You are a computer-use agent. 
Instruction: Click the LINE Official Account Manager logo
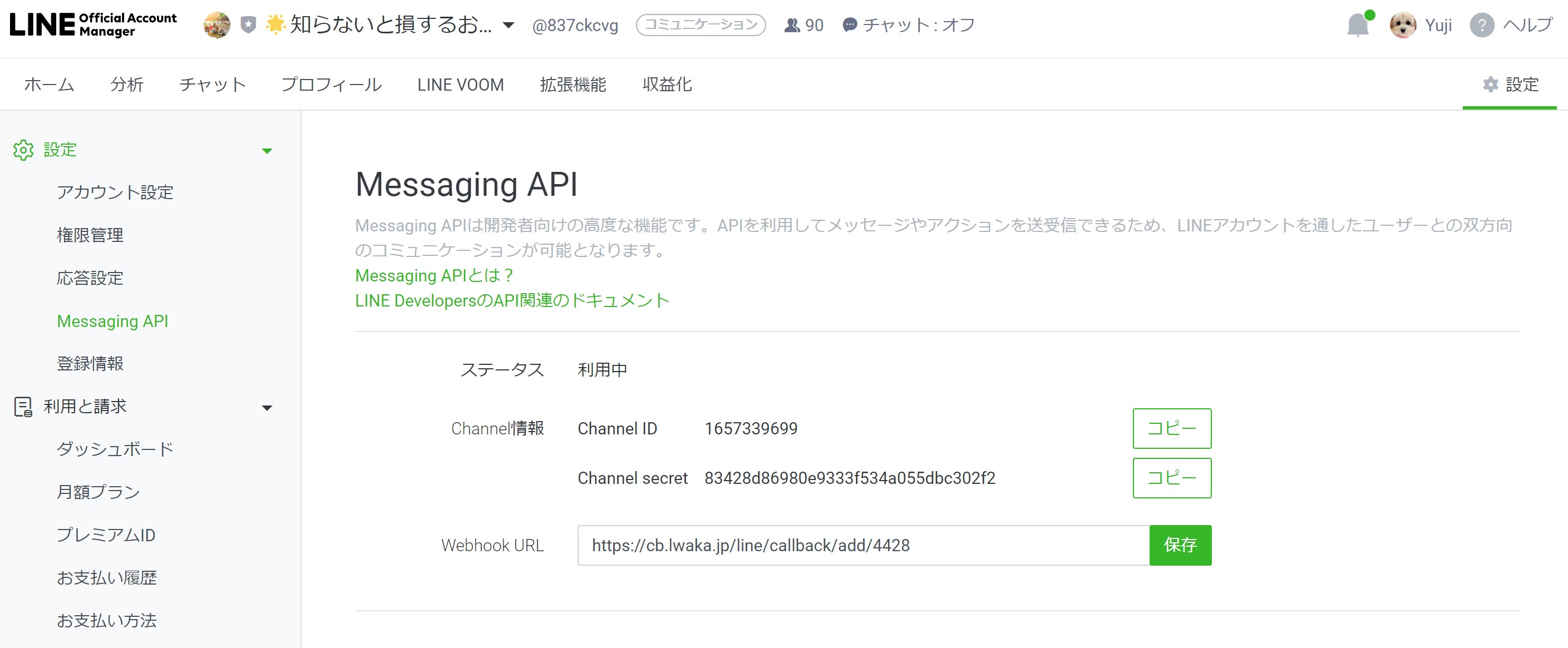click(93, 24)
